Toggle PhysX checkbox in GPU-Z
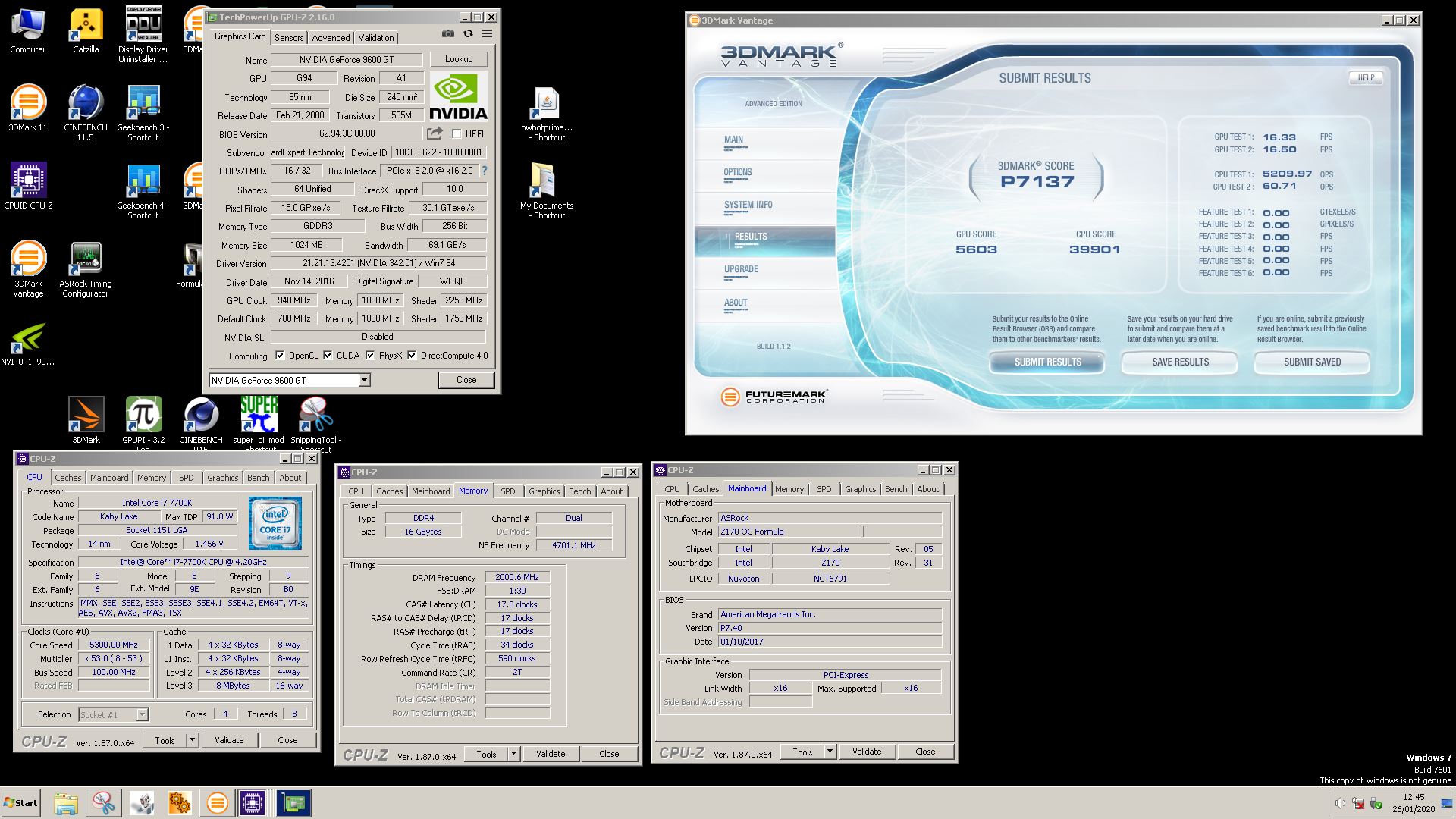Image resolution: width=1456 pixels, height=819 pixels. pos(370,355)
